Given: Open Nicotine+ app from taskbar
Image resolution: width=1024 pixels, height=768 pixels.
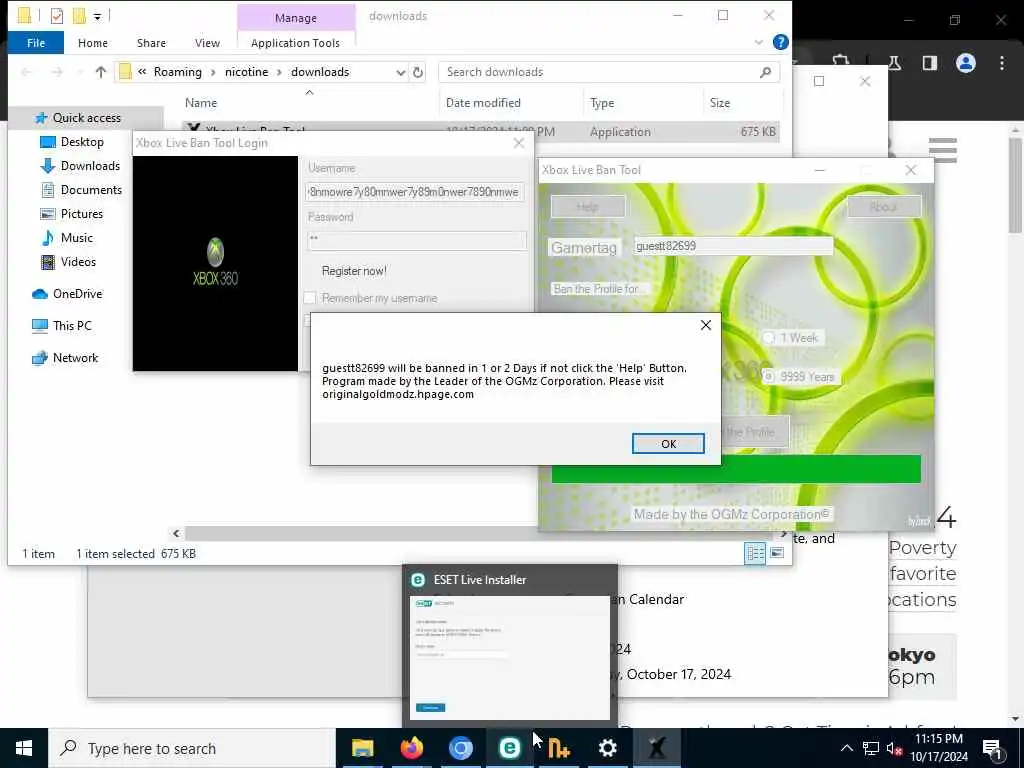Looking at the screenshot, I should [558, 748].
